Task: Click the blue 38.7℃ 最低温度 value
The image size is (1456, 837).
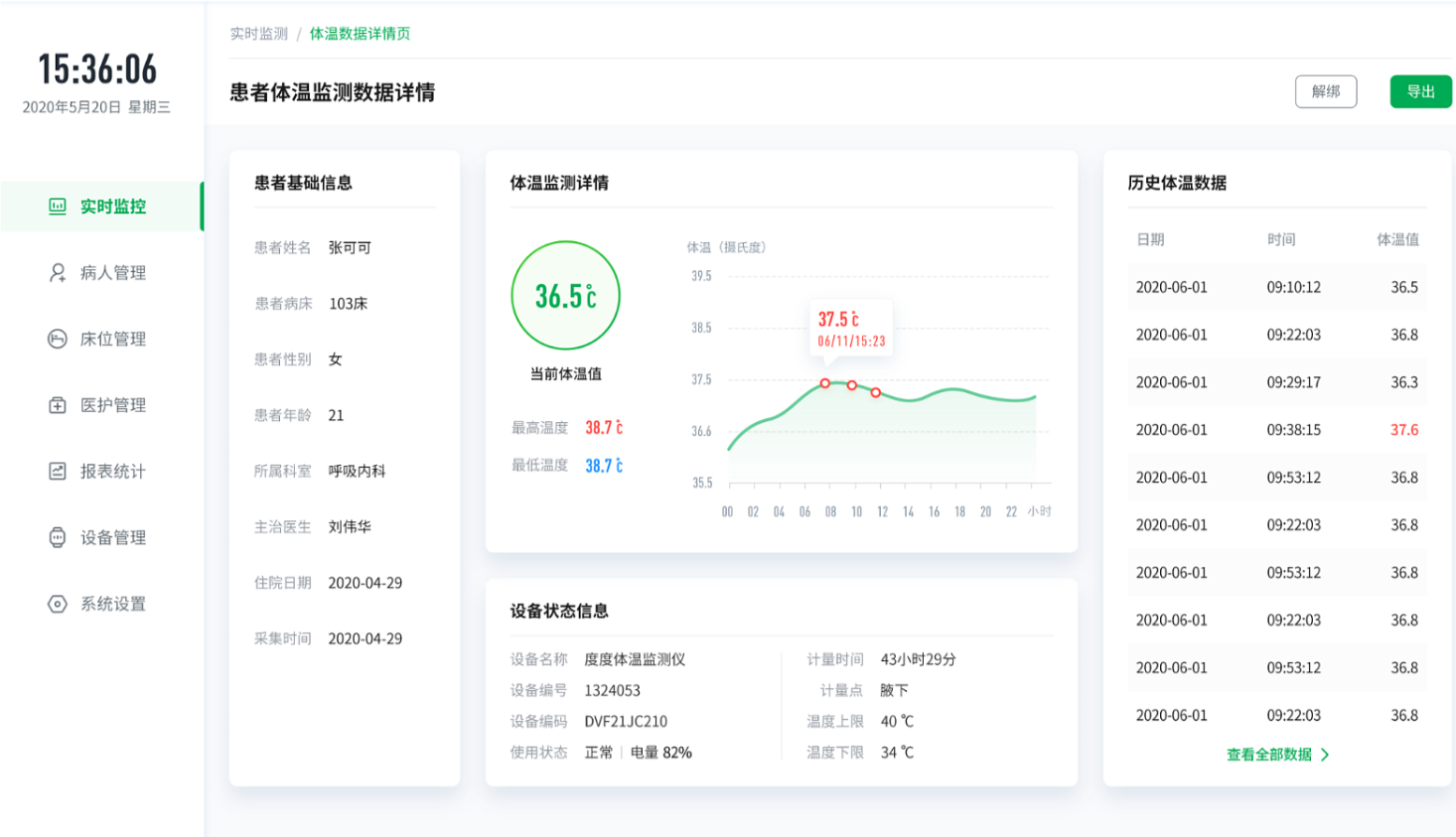Action: click(x=604, y=466)
